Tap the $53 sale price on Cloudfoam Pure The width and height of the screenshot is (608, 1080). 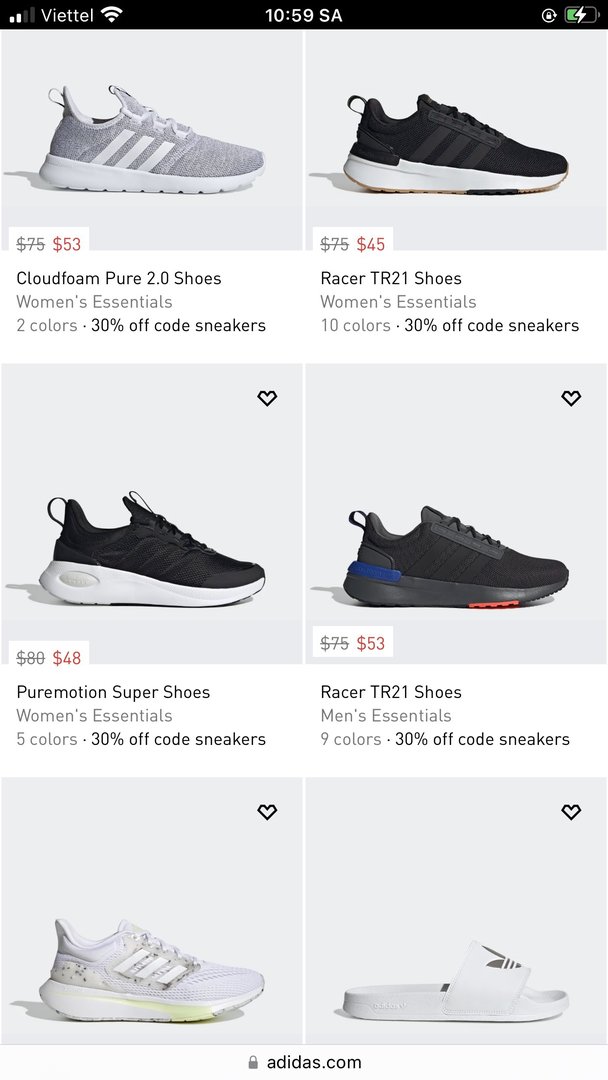[67, 244]
